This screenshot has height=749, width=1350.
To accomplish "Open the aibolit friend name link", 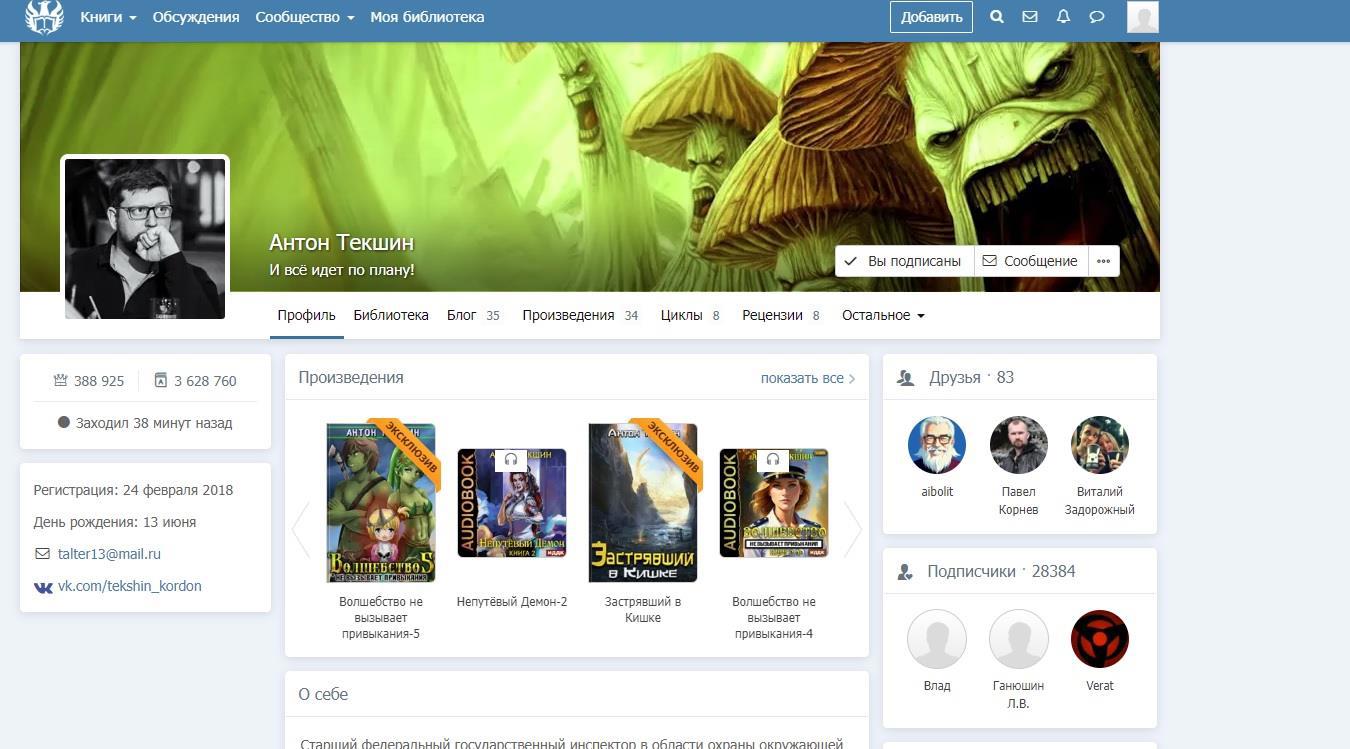I will (937, 492).
